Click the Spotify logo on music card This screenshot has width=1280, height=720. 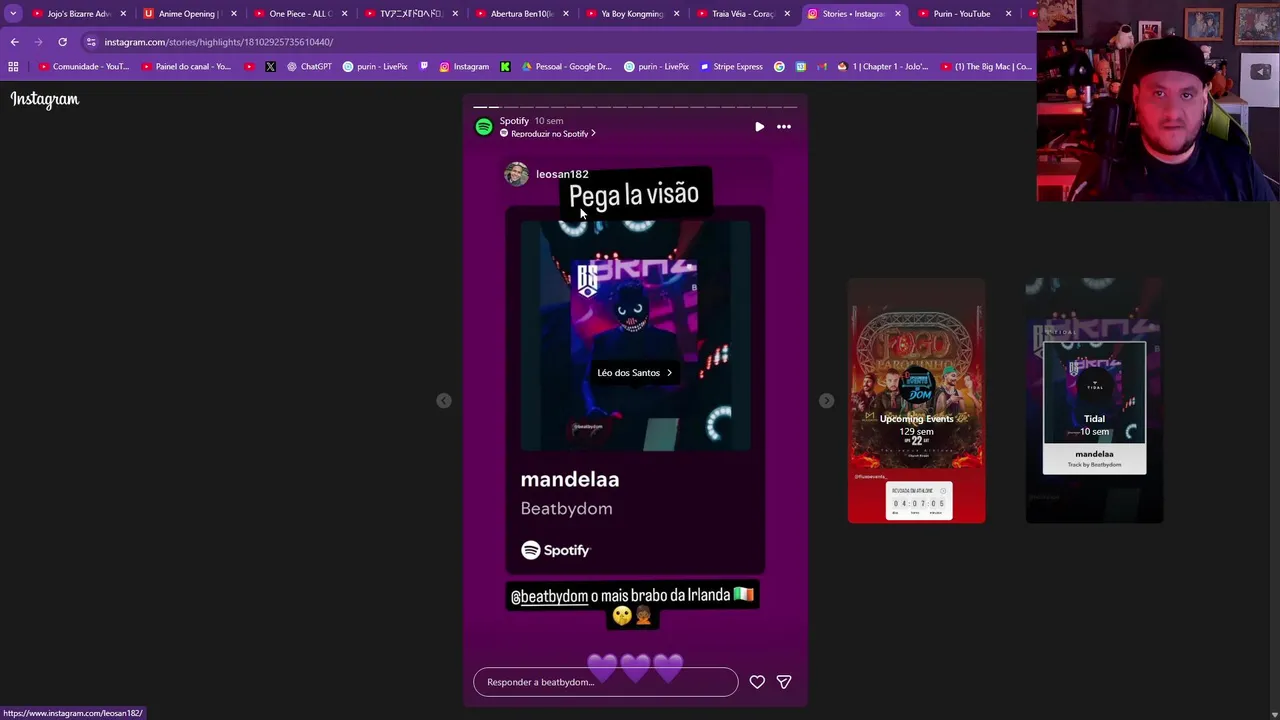point(556,550)
